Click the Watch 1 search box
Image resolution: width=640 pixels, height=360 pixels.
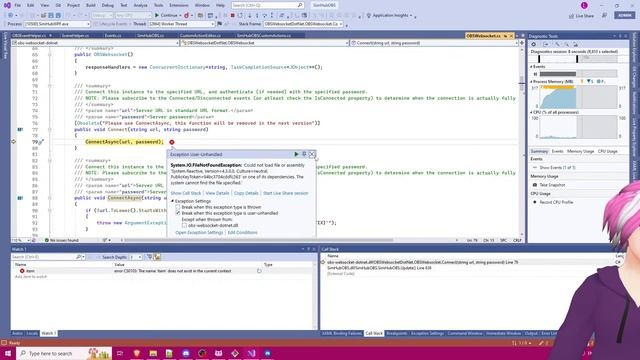47,257
